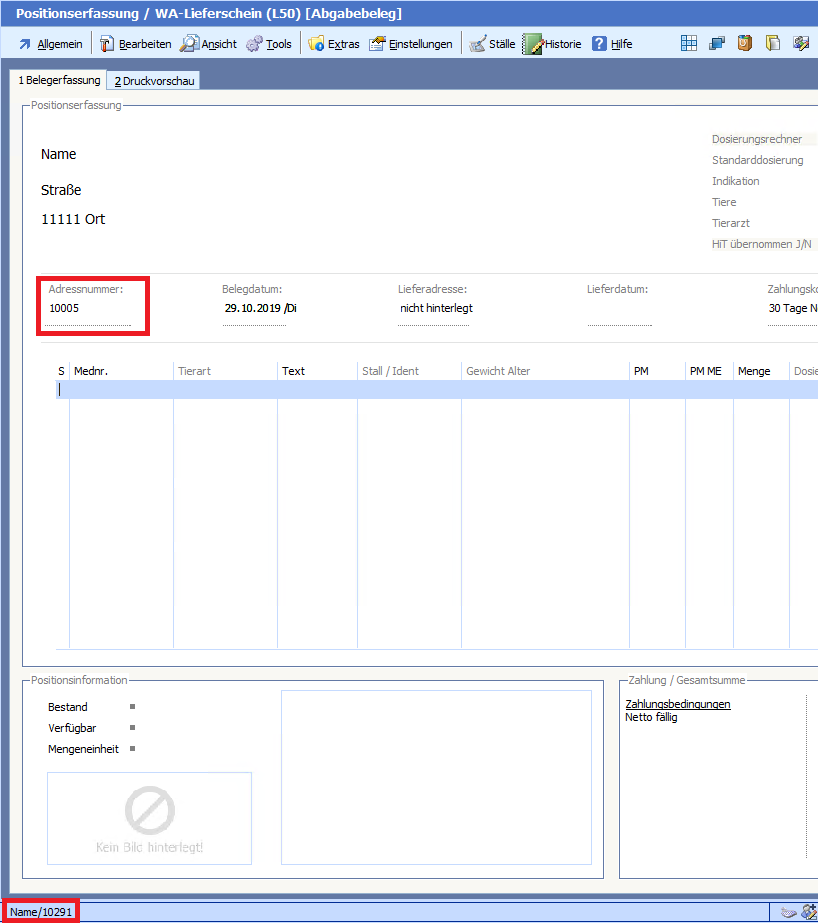This screenshot has width=818, height=923.
Task: Click the 'Kein Bild hinterlegt' image placeholder
Action: click(x=149, y=818)
